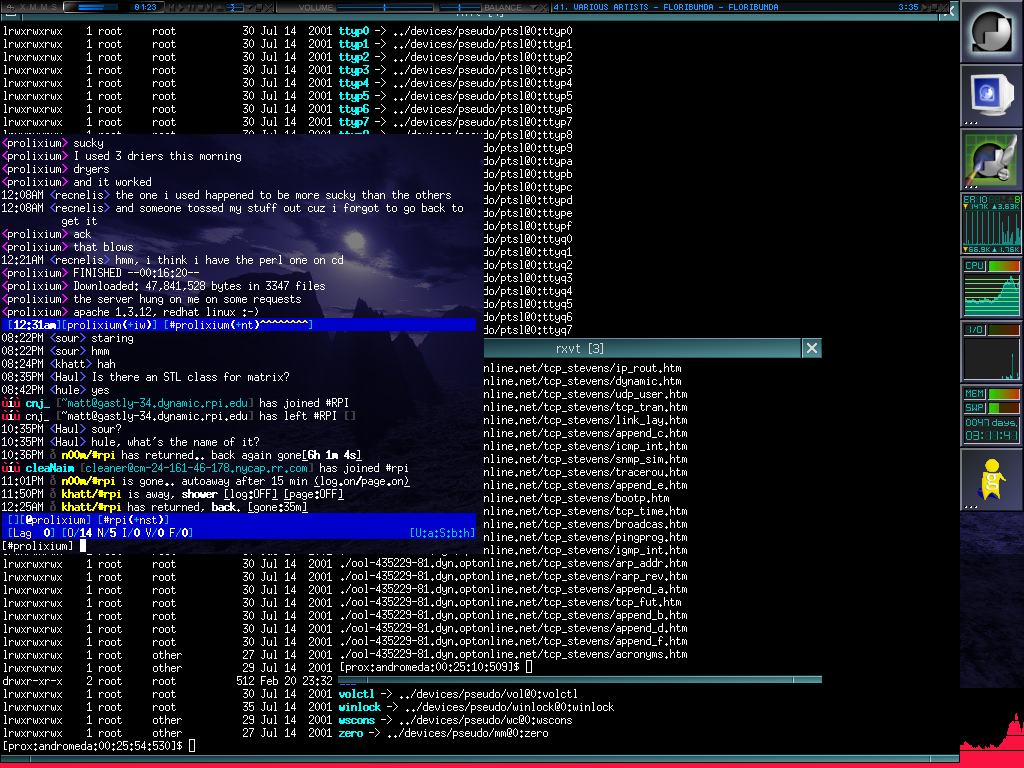Click the eject button in media player

(219, 7)
